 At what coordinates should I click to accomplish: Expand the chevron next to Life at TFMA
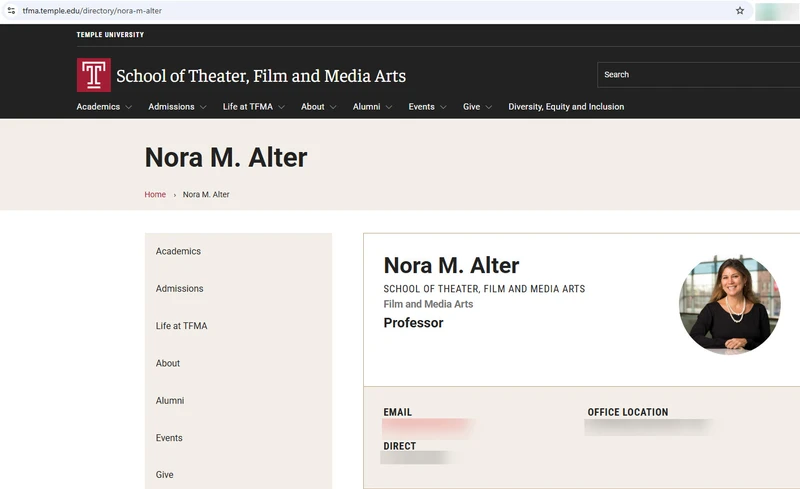pyautogui.click(x=281, y=107)
